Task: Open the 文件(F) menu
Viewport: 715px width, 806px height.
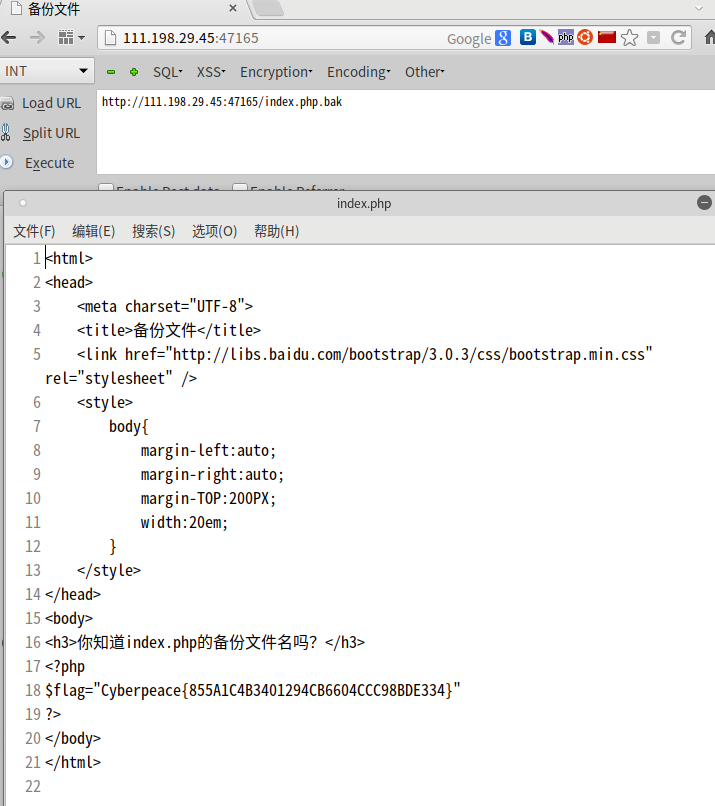Action: pyautogui.click(x=34, y=231)
